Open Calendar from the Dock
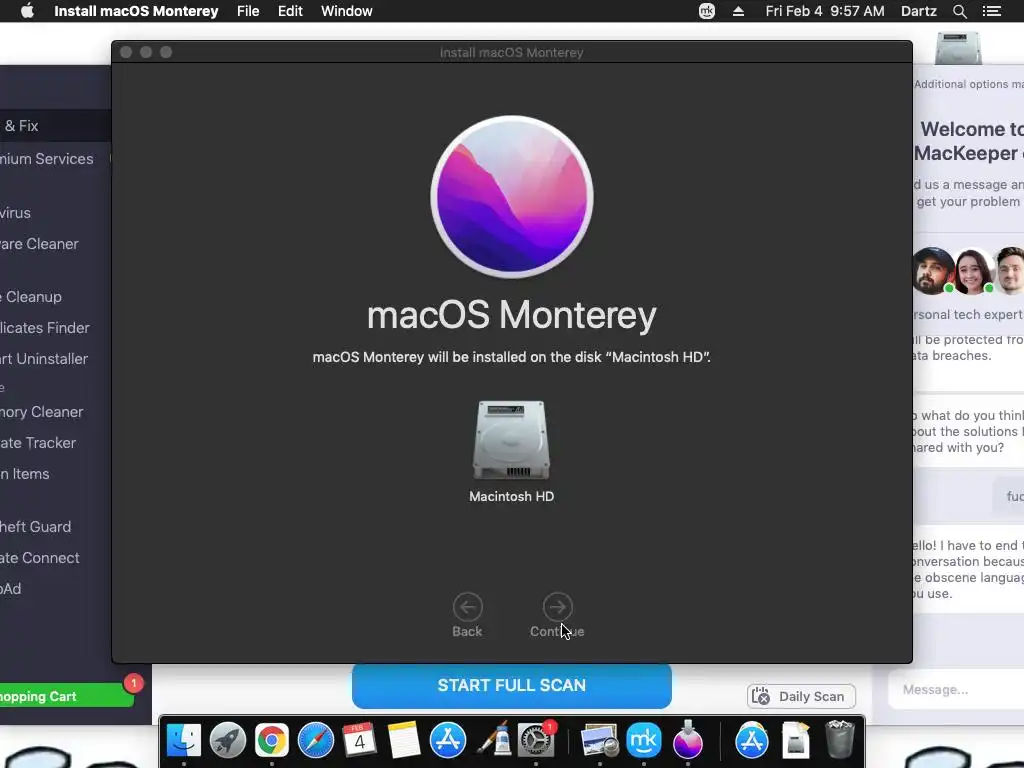Image resolution: width=1024 pixels, height=768 pixels. 359,741
